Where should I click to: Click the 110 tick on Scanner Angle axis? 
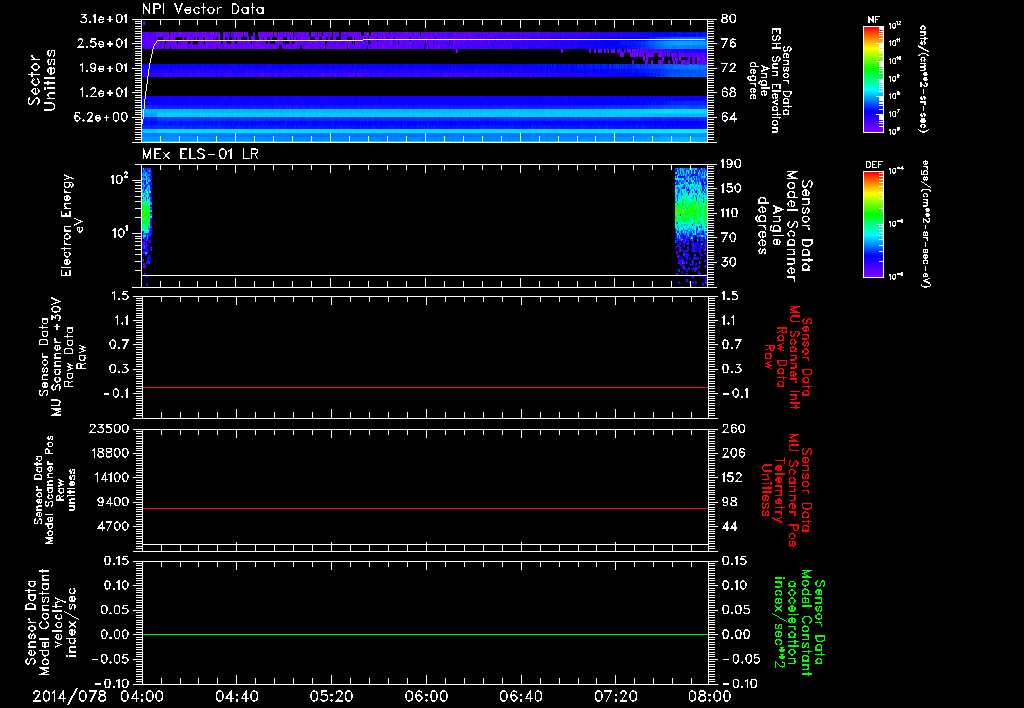[731, 213]
